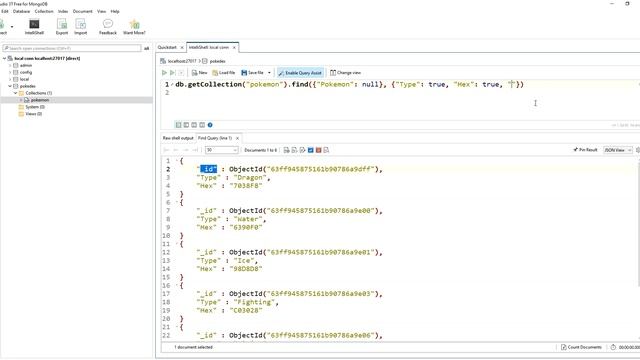Open the Connect dropdown arrow in the toolbar
The image size is (640, 360).
pyautogui.click(x=12, y=27)
